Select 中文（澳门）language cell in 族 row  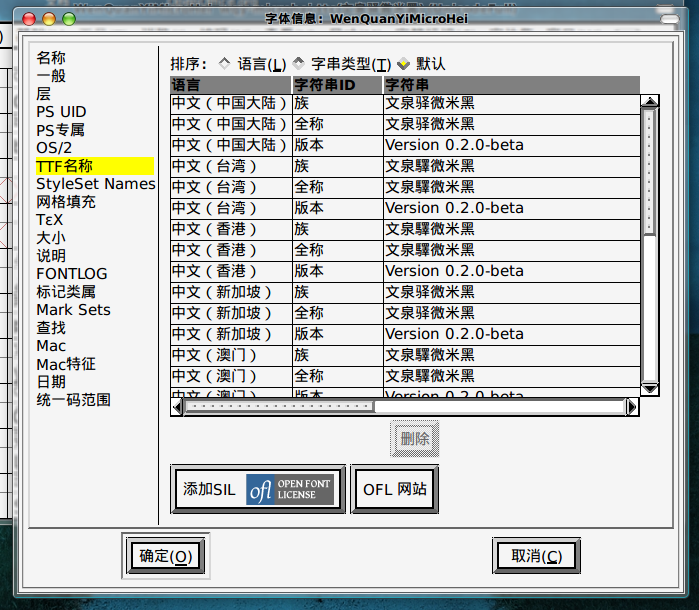(231, 355)
